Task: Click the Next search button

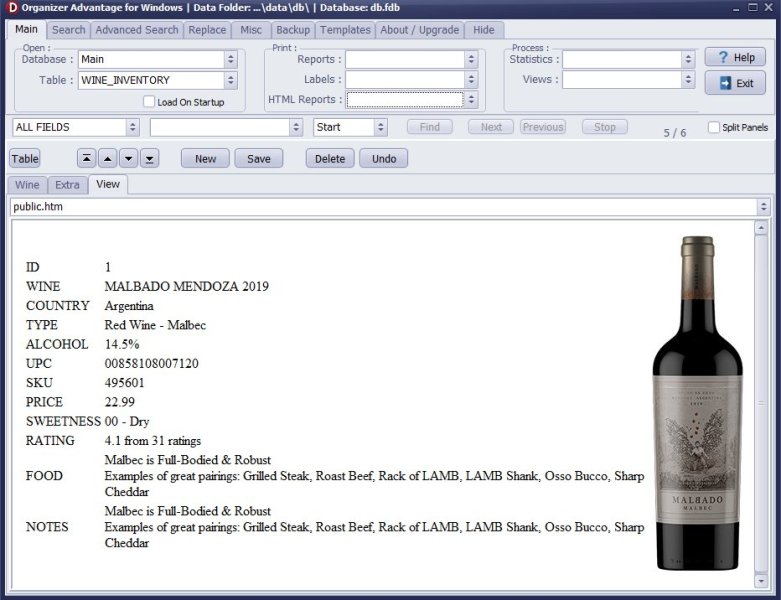Action: click(491, 127)
